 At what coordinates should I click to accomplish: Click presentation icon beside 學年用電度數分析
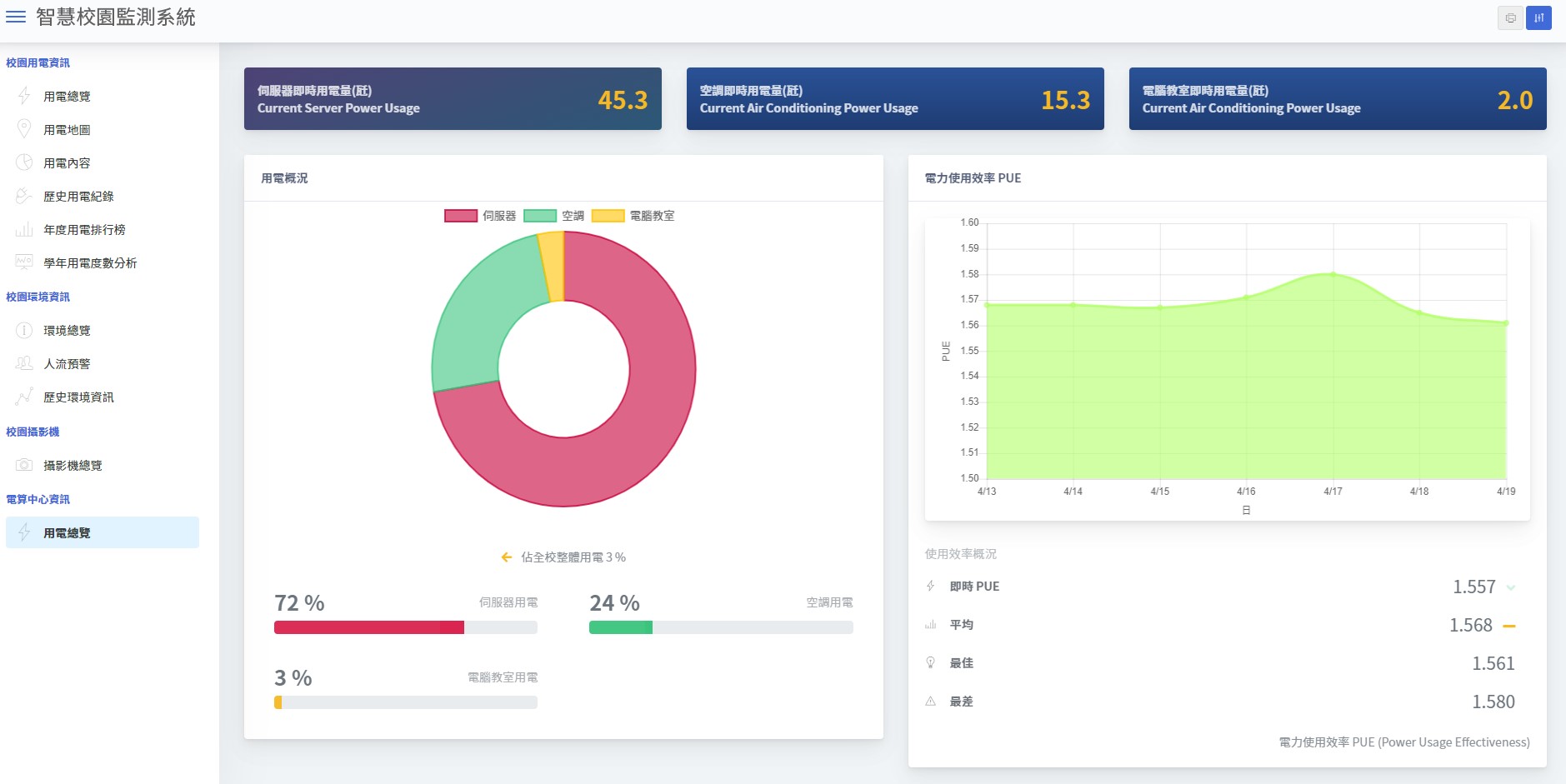pos(24,262)
